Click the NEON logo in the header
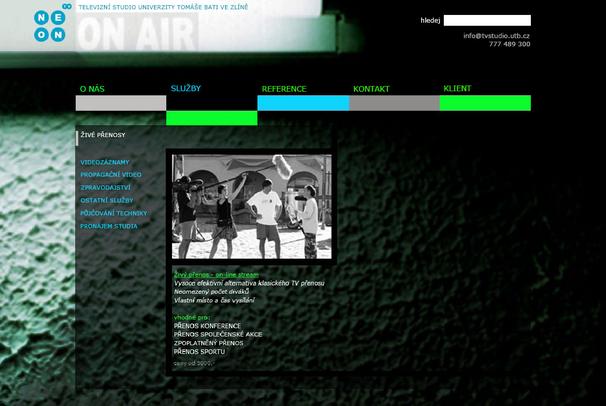 click(x=50, y=26)
